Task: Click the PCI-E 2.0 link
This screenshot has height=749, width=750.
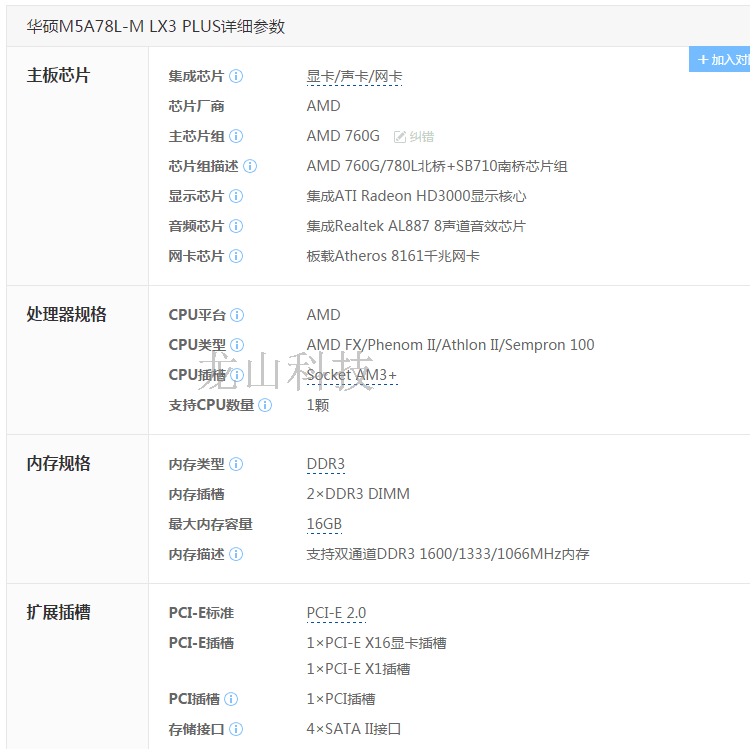Action: (336, 613)
